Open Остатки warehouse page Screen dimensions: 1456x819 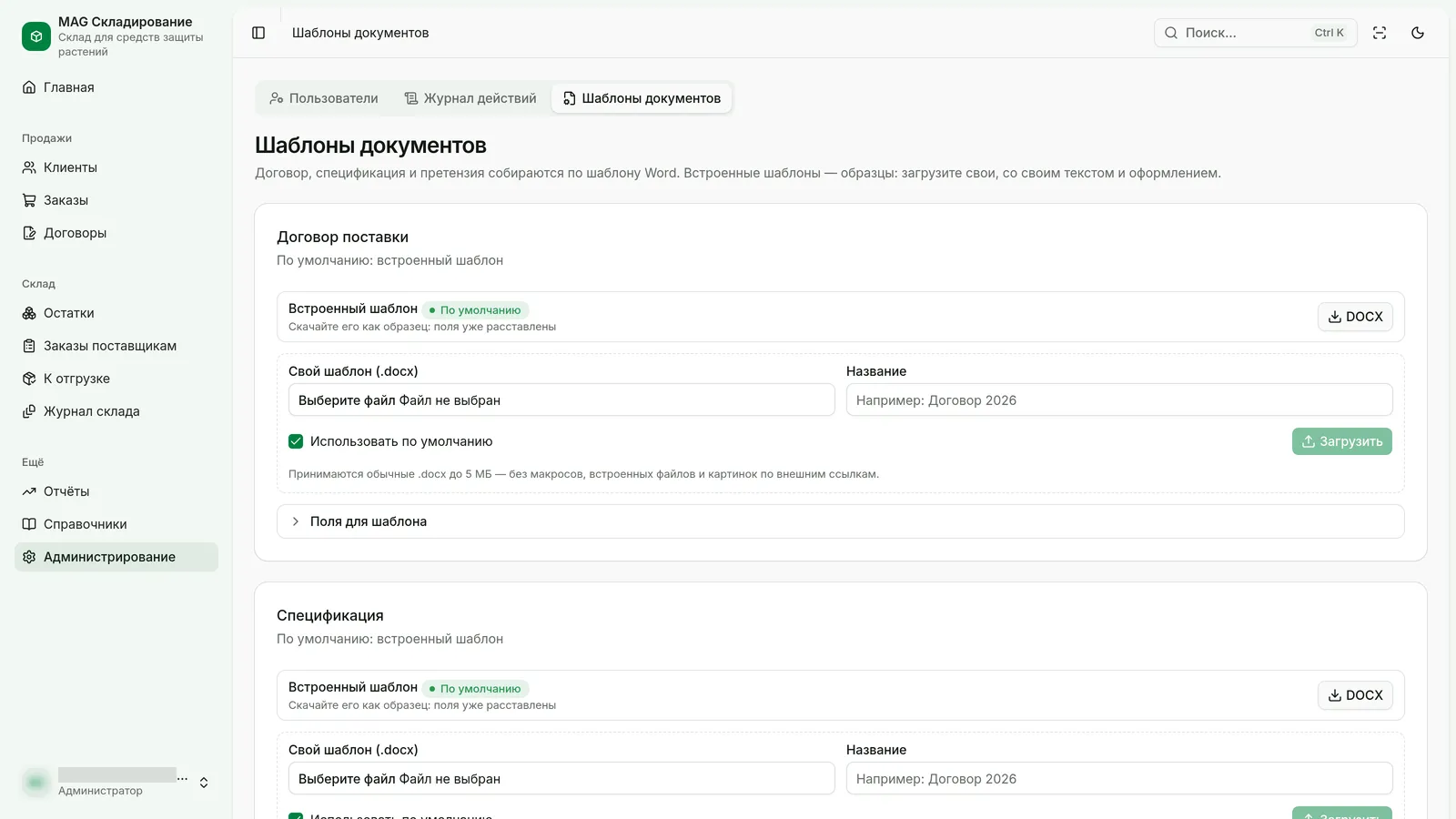(116, 313)
